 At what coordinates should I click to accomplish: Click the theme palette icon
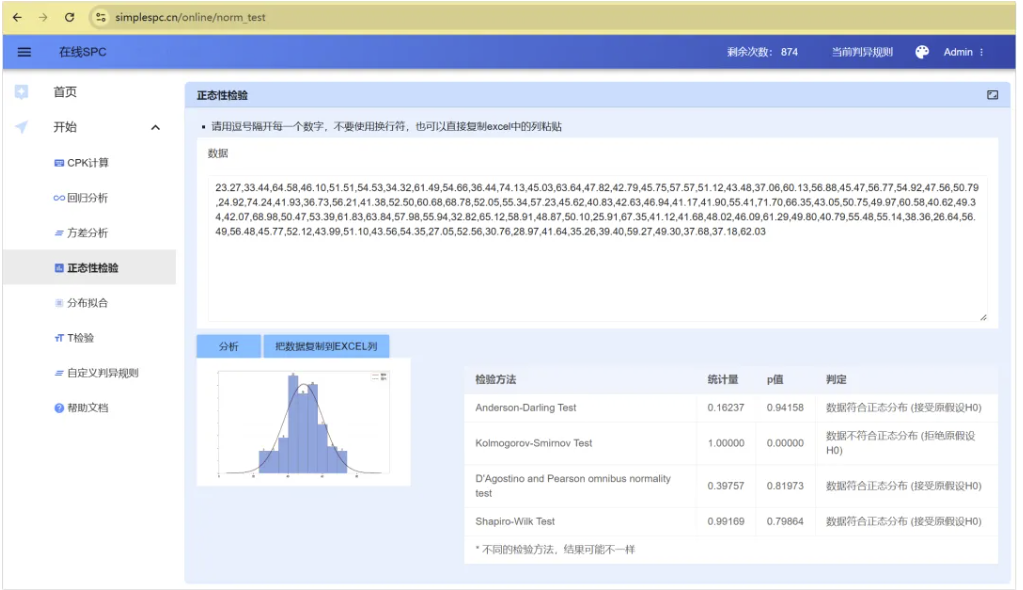922,52
